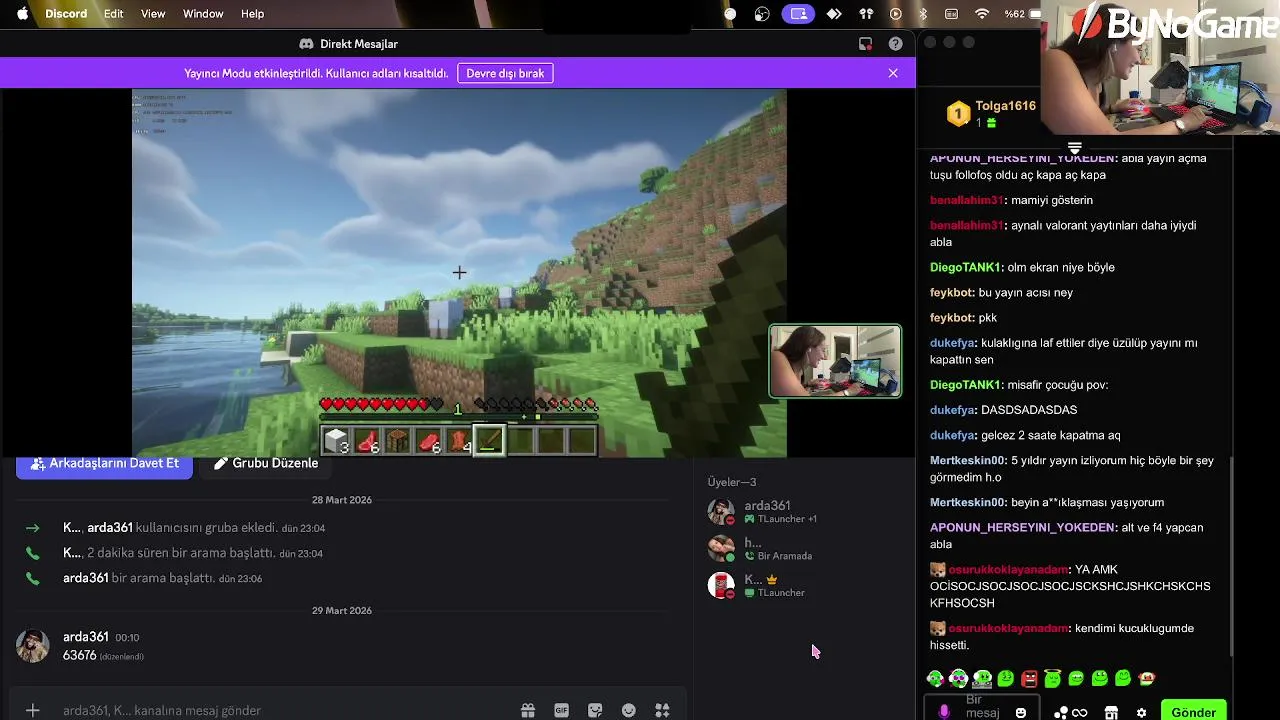Focus the 'Bir mesaj' chat input
This screenshot has height=720, width=1280.
coord(982,708)
